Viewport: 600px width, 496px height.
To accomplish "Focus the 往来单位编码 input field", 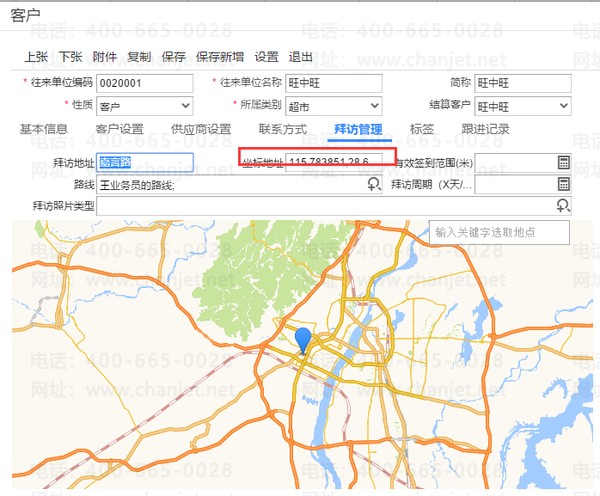I will 145,83.
